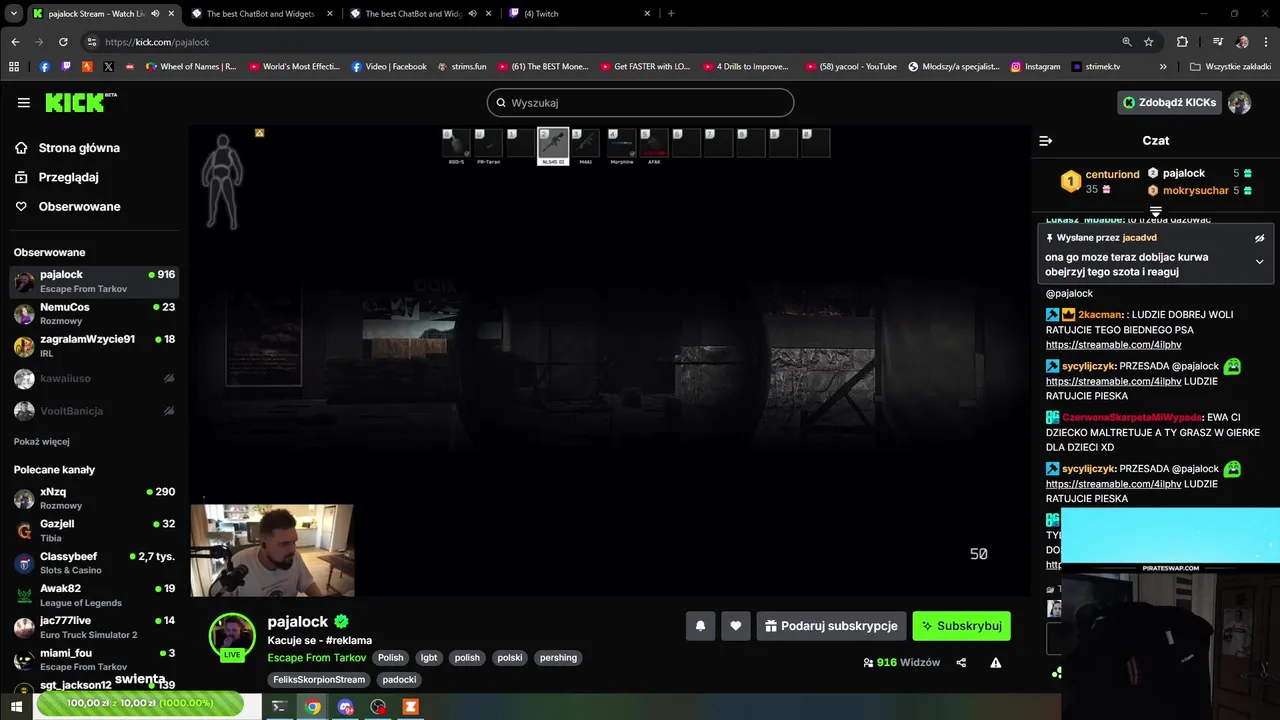Toggle the follow heart button
Viewport: 1280px width, 720px height.
click(736, 626)
